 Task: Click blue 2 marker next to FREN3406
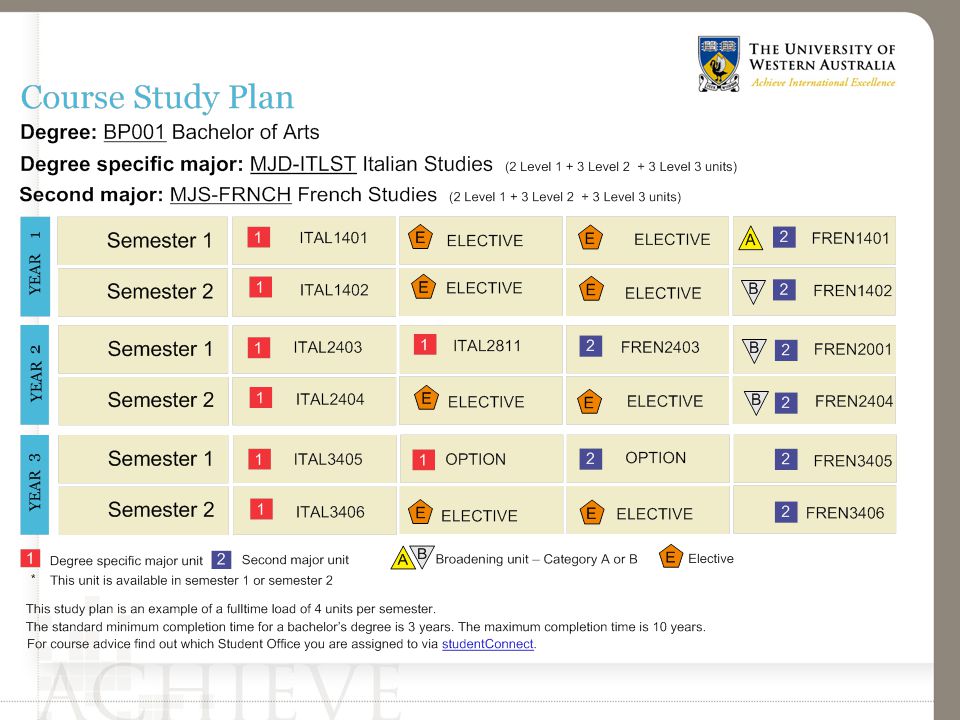click(786, 512)
